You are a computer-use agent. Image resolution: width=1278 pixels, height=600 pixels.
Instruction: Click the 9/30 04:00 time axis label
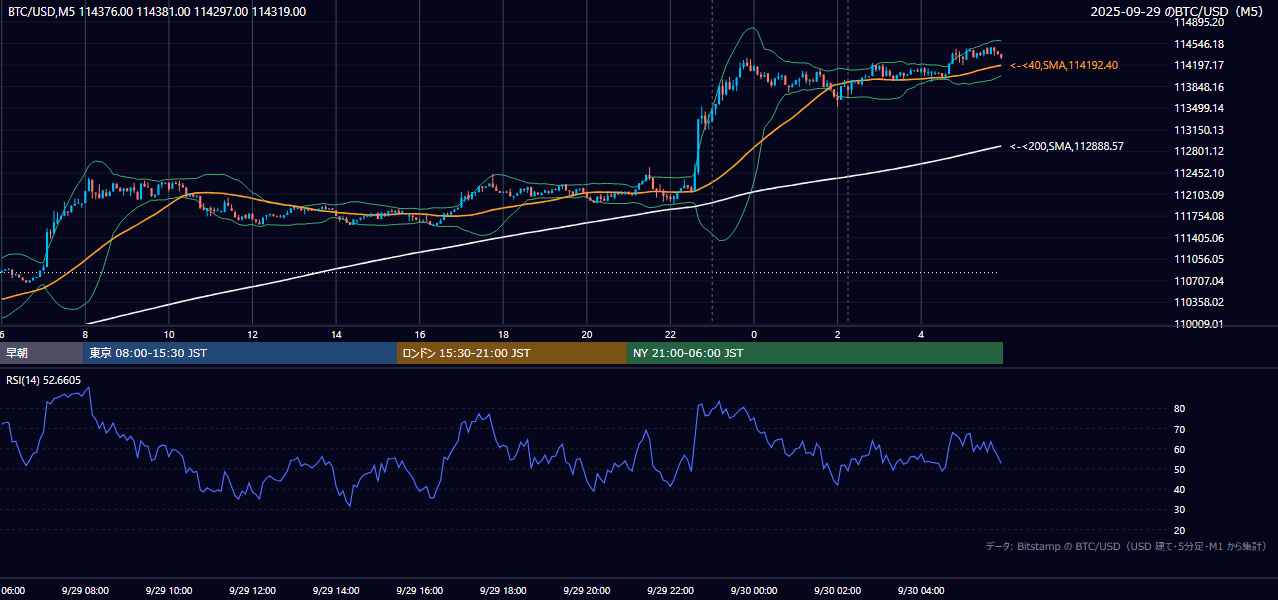[x=920, y=591]
